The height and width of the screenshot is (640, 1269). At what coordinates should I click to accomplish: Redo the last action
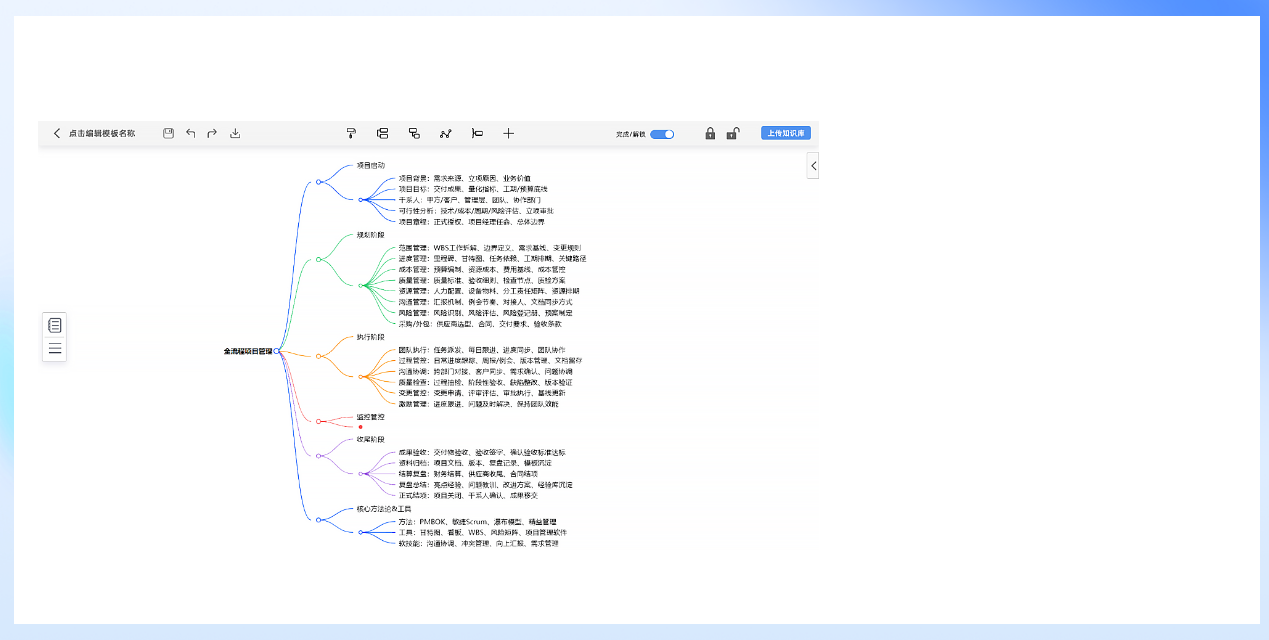click(212, 133)
